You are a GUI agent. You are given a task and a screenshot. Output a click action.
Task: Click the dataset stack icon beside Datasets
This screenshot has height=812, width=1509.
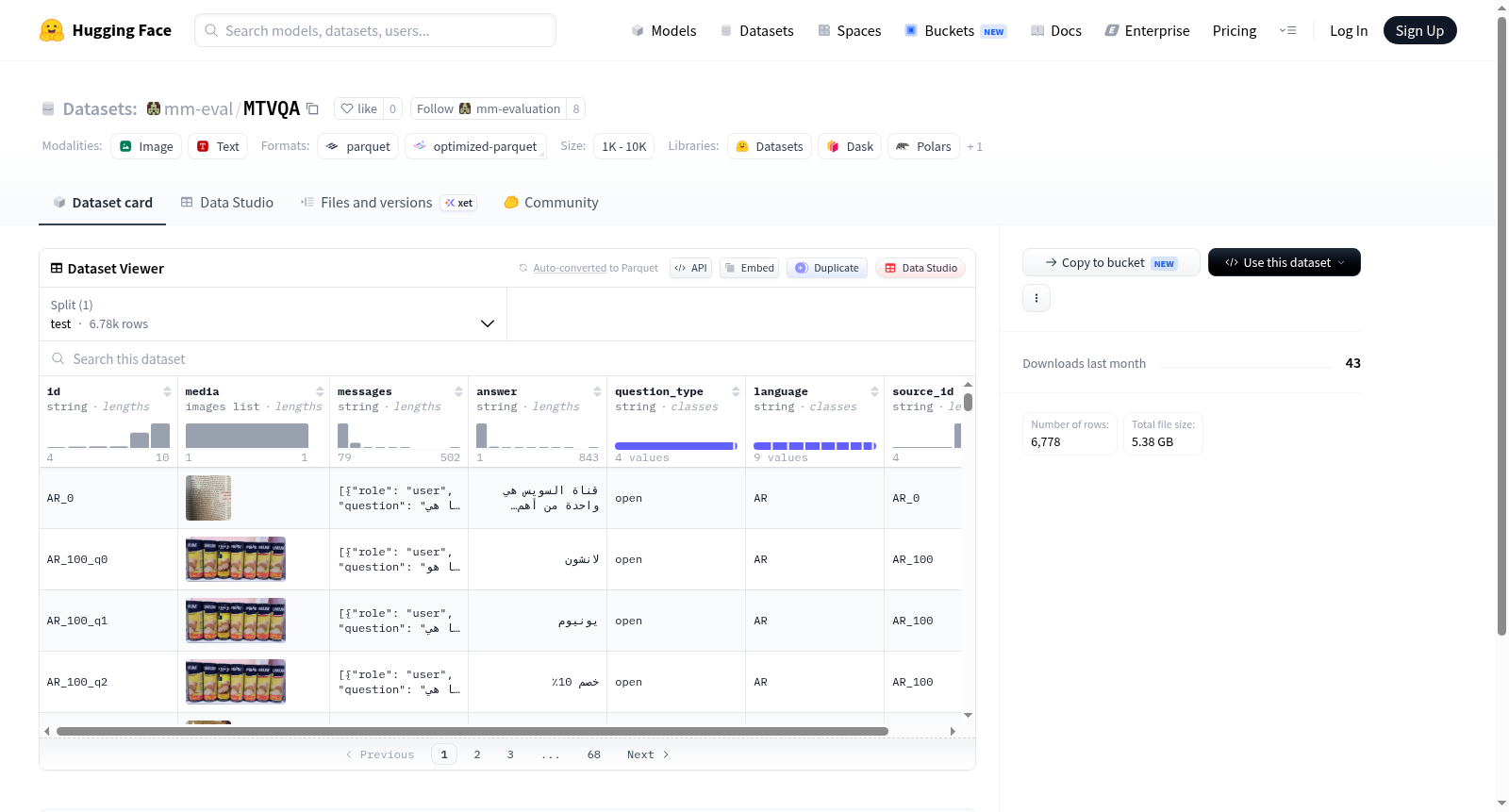[48, 109]
